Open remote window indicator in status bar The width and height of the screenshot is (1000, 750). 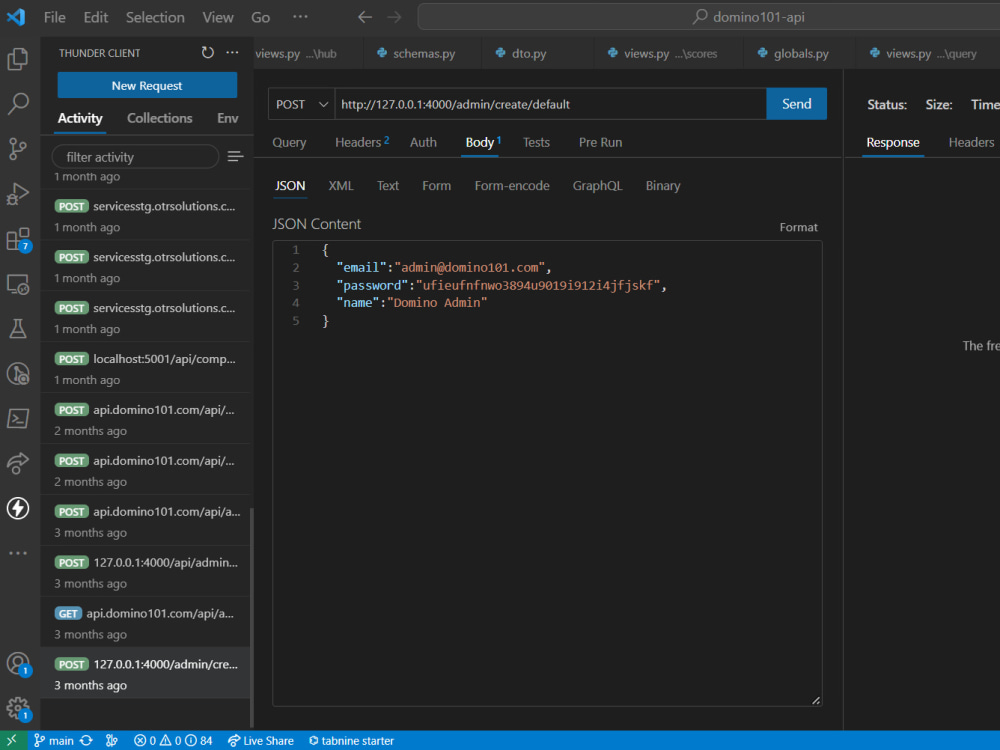[12, 740]
